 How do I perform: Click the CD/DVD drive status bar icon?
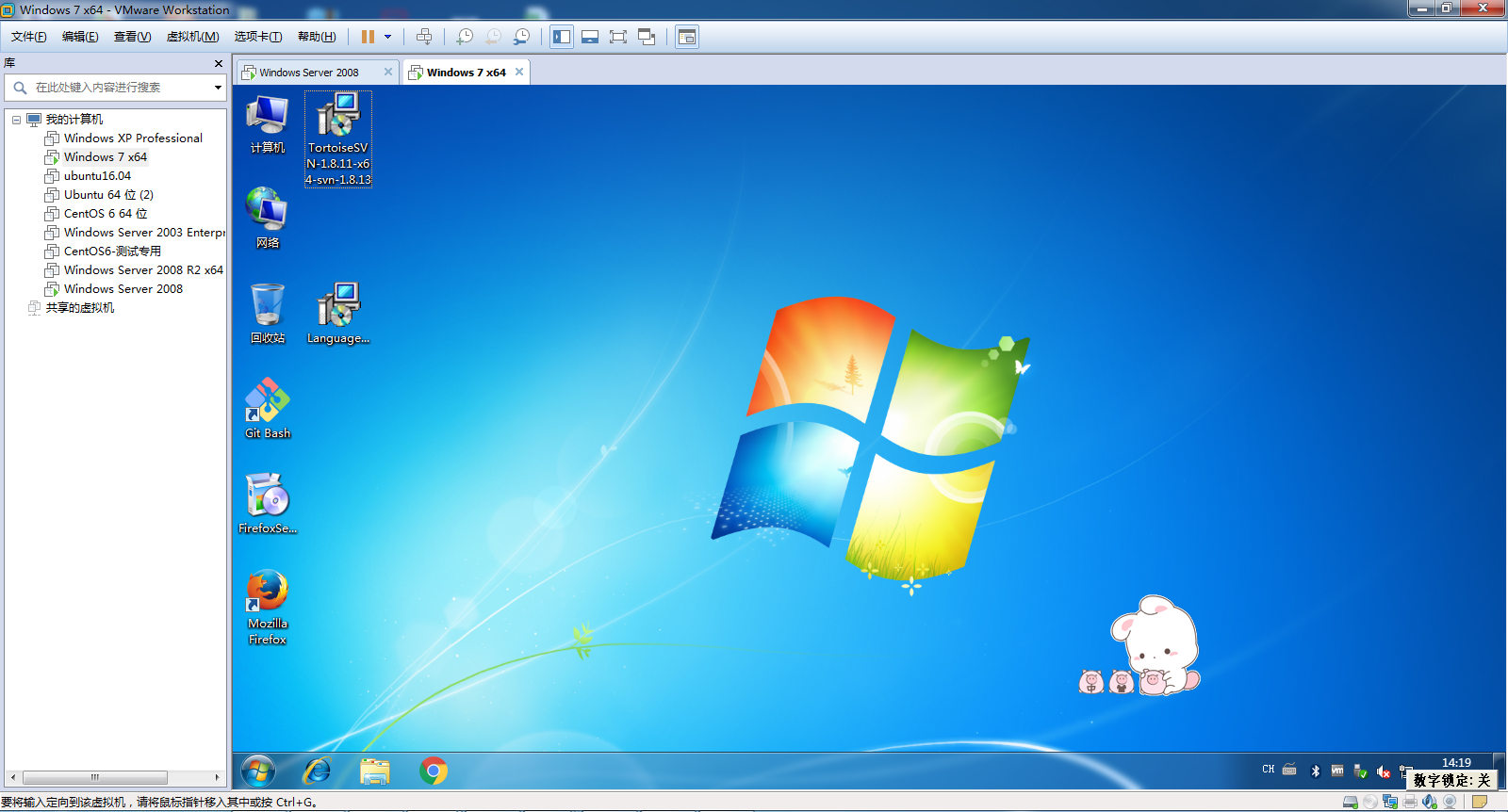click(1369, 802)
